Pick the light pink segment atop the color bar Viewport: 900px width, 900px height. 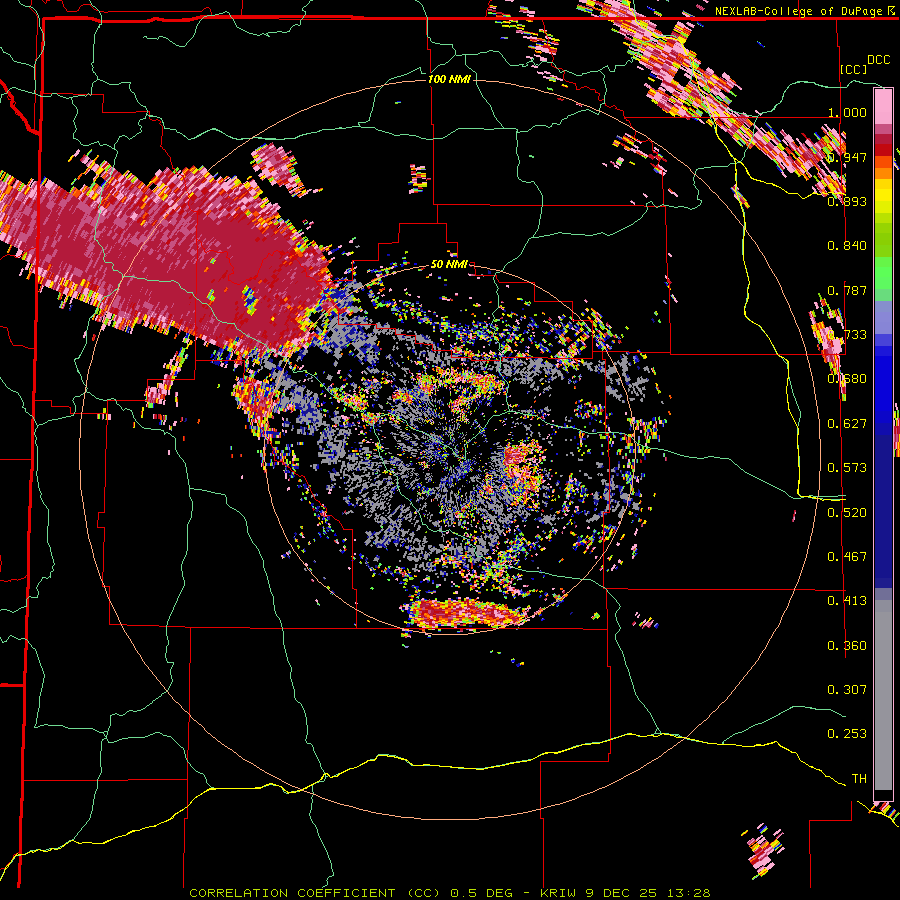[883, 107]
